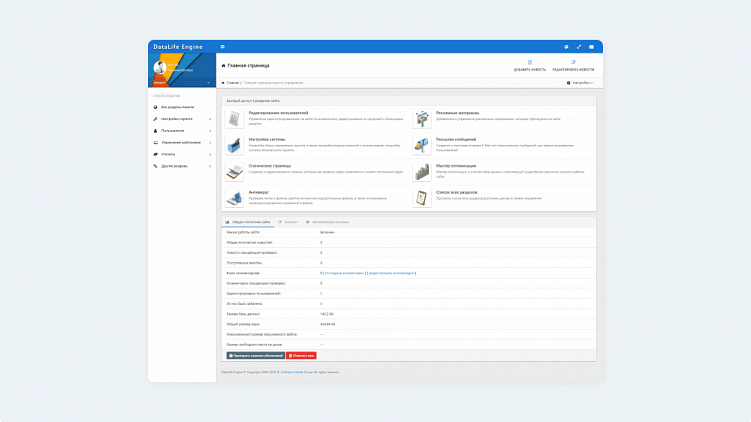
Task: Click the laptop icon beside Управление шаблонами
Action: [155, 143]
